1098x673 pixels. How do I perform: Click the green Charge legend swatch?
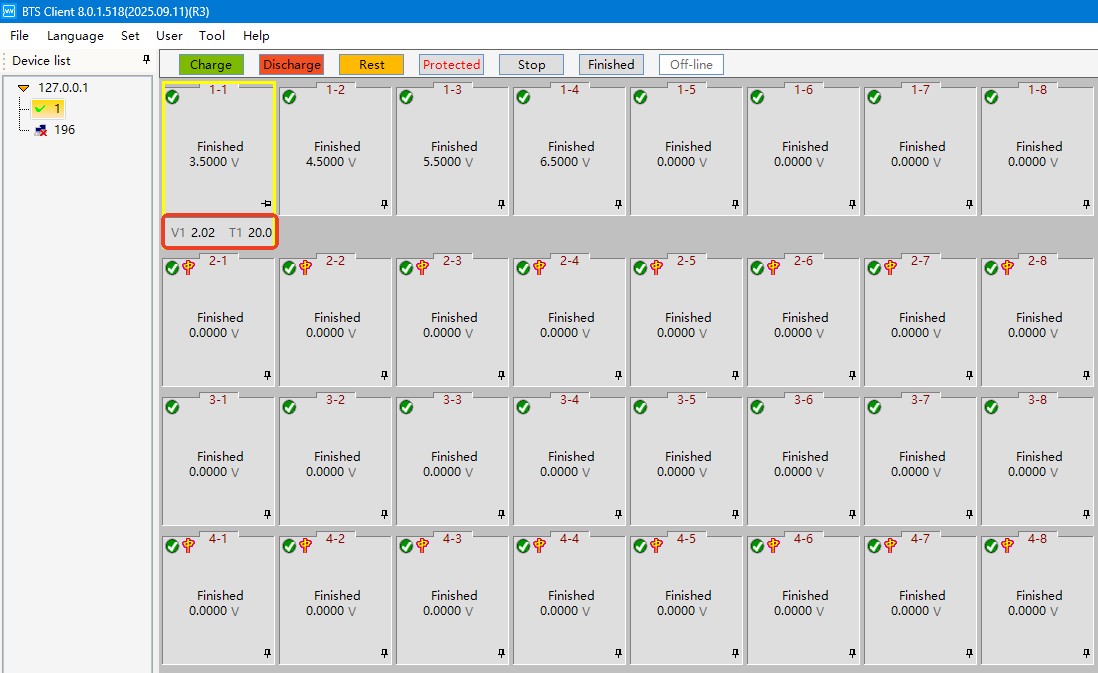coord(211,65)
